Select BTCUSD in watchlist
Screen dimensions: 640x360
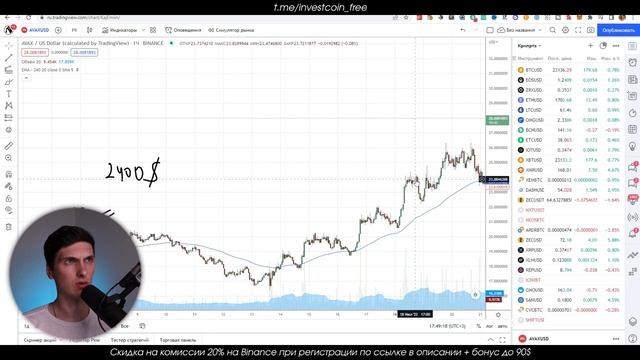tap(569, 70)
